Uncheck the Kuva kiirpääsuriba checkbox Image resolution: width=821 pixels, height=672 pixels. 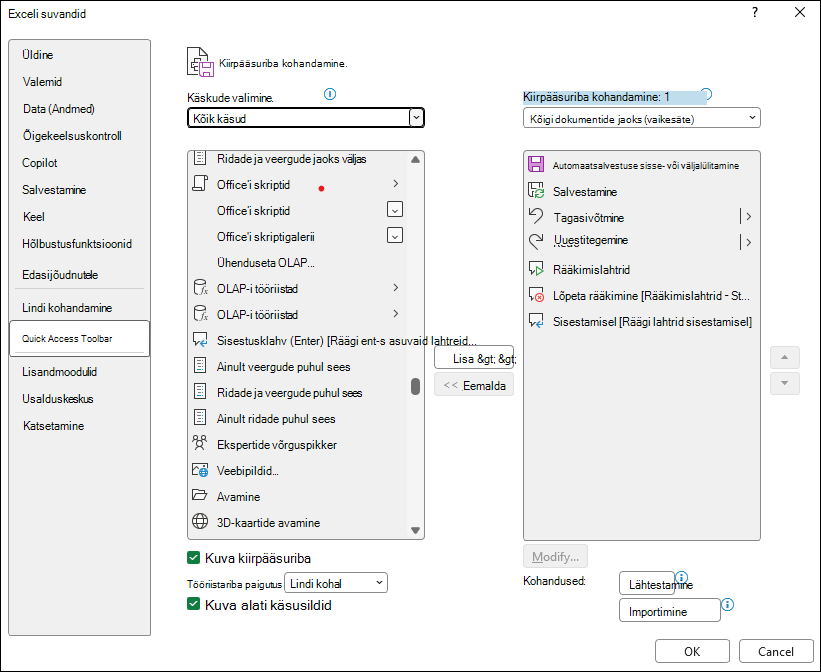[193, 558]
